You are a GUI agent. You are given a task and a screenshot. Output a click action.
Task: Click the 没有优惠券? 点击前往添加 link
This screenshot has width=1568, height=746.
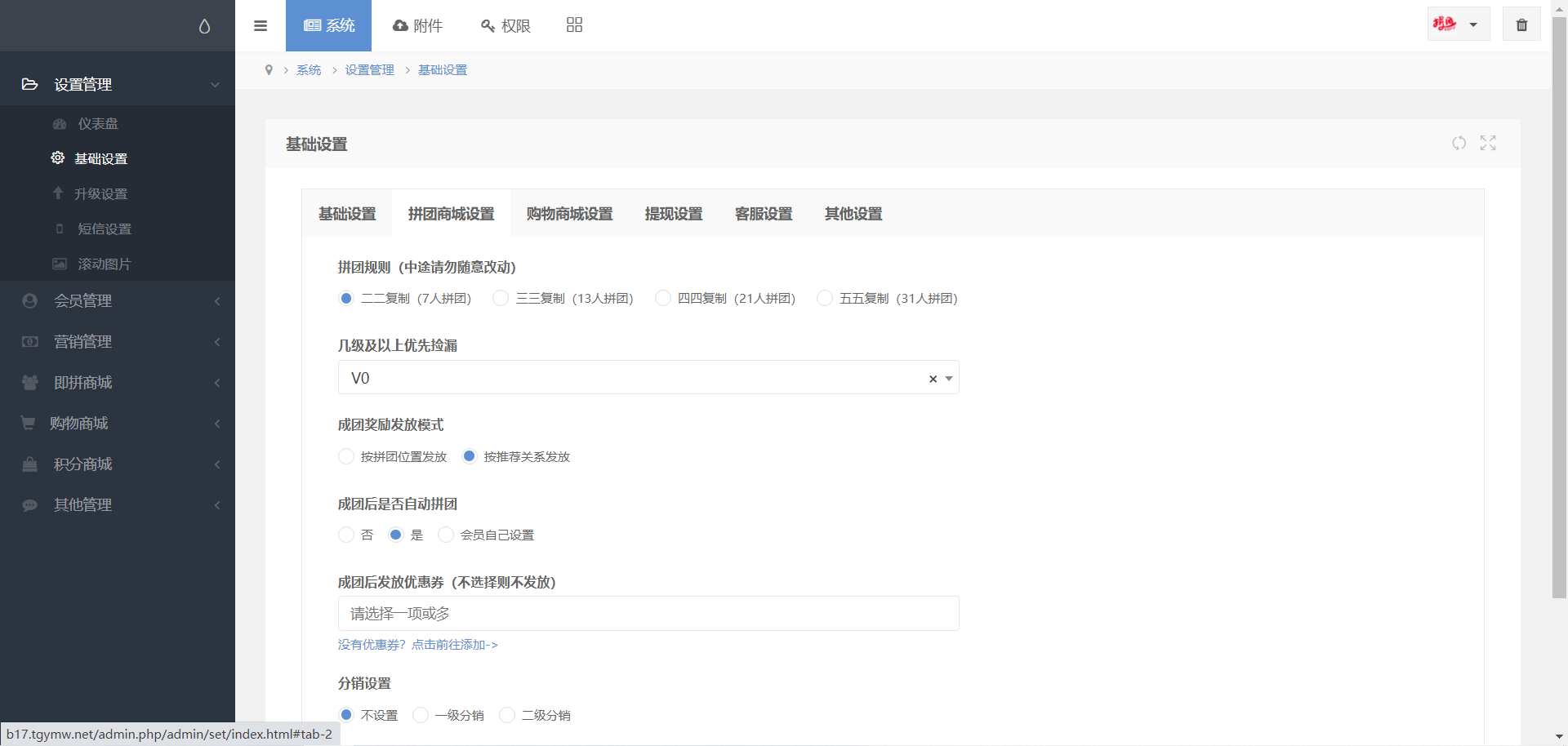417,645
